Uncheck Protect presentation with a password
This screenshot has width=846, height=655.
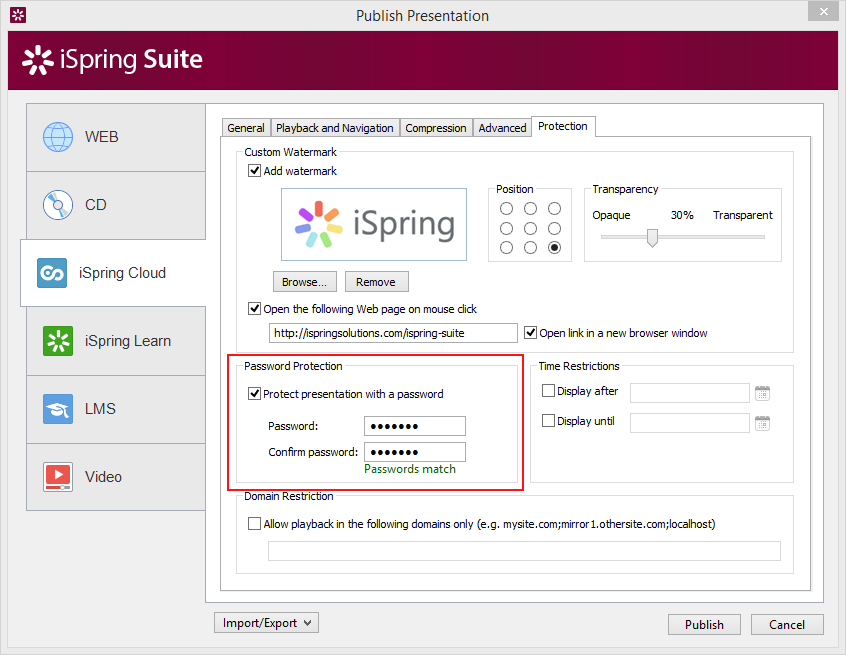pyautogui.click(x=254, y=394)
